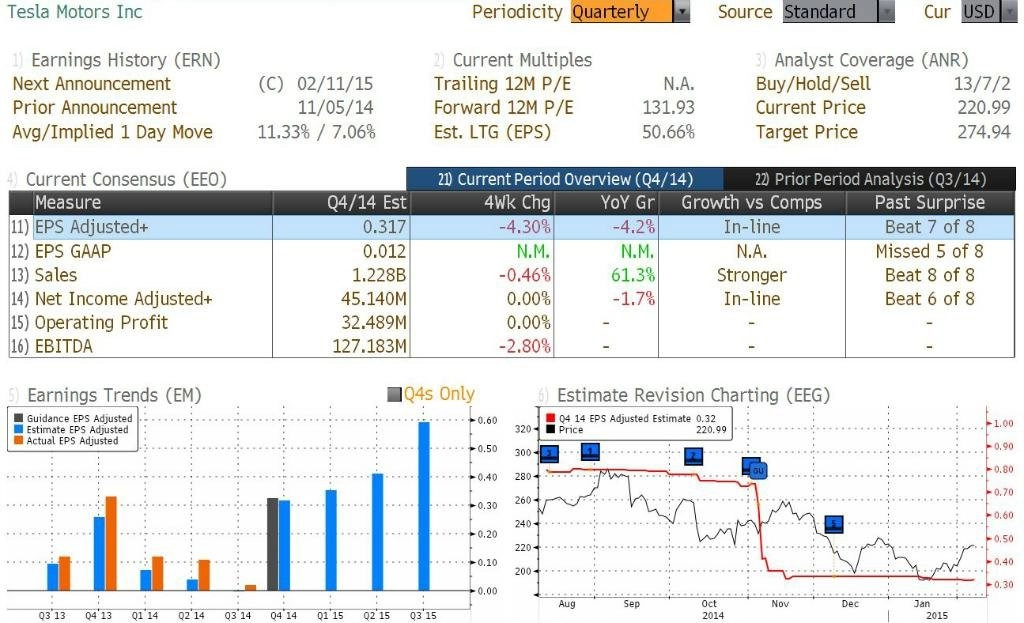
Task: Click the Beat 6 of 8 cell
Action: [930, 298]
